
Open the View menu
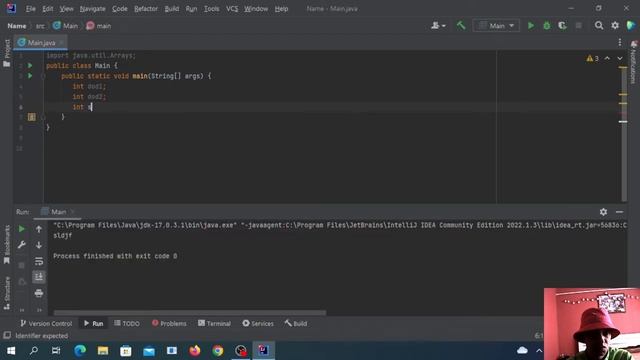66,9
